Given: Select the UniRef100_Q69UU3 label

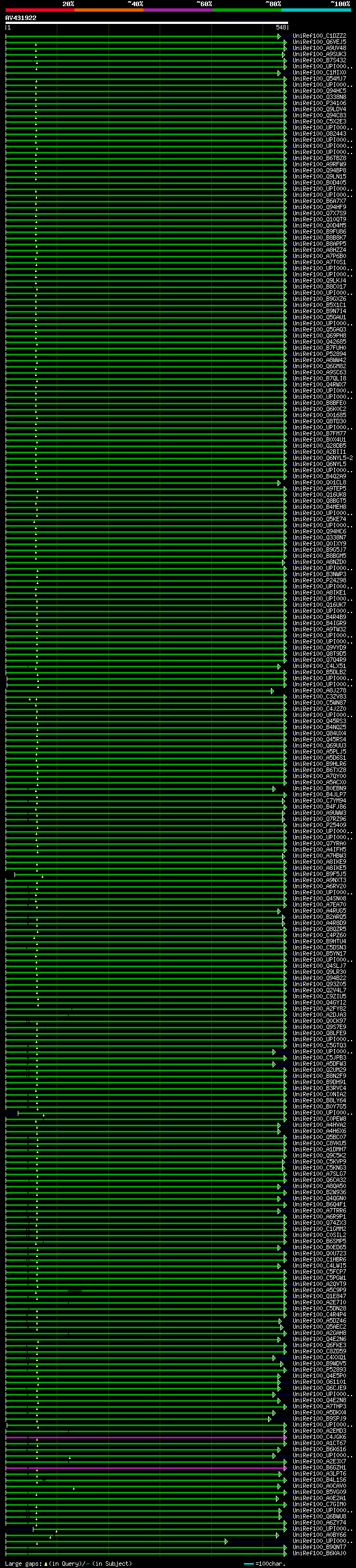Looking at the screenshot, I should click(319, 745).
